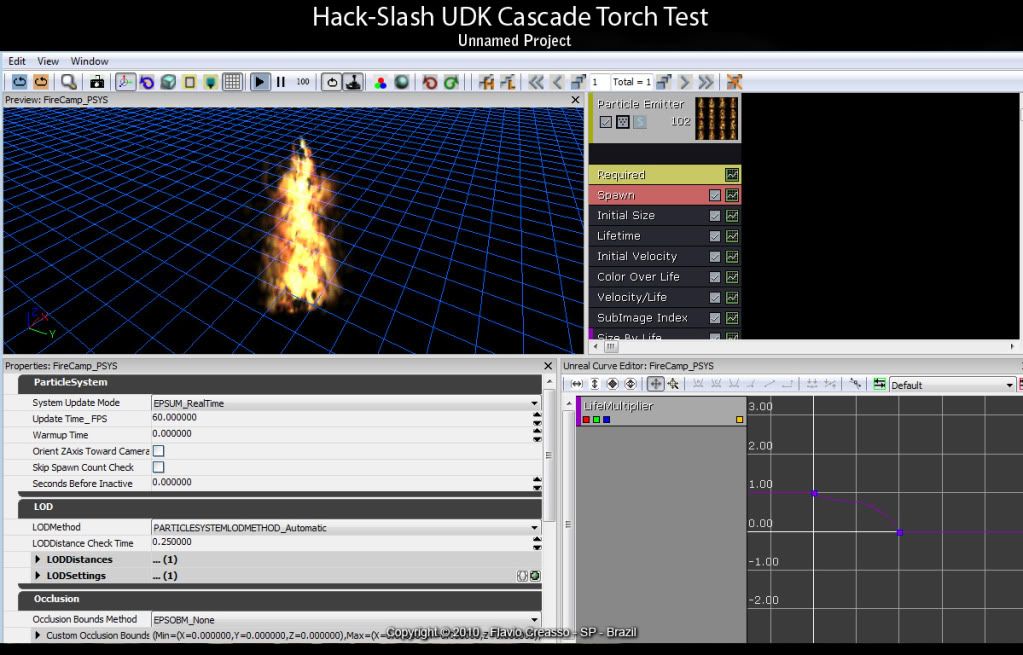Open the System Update Mode dropdown
The image size is (1023, 655).
535,402
